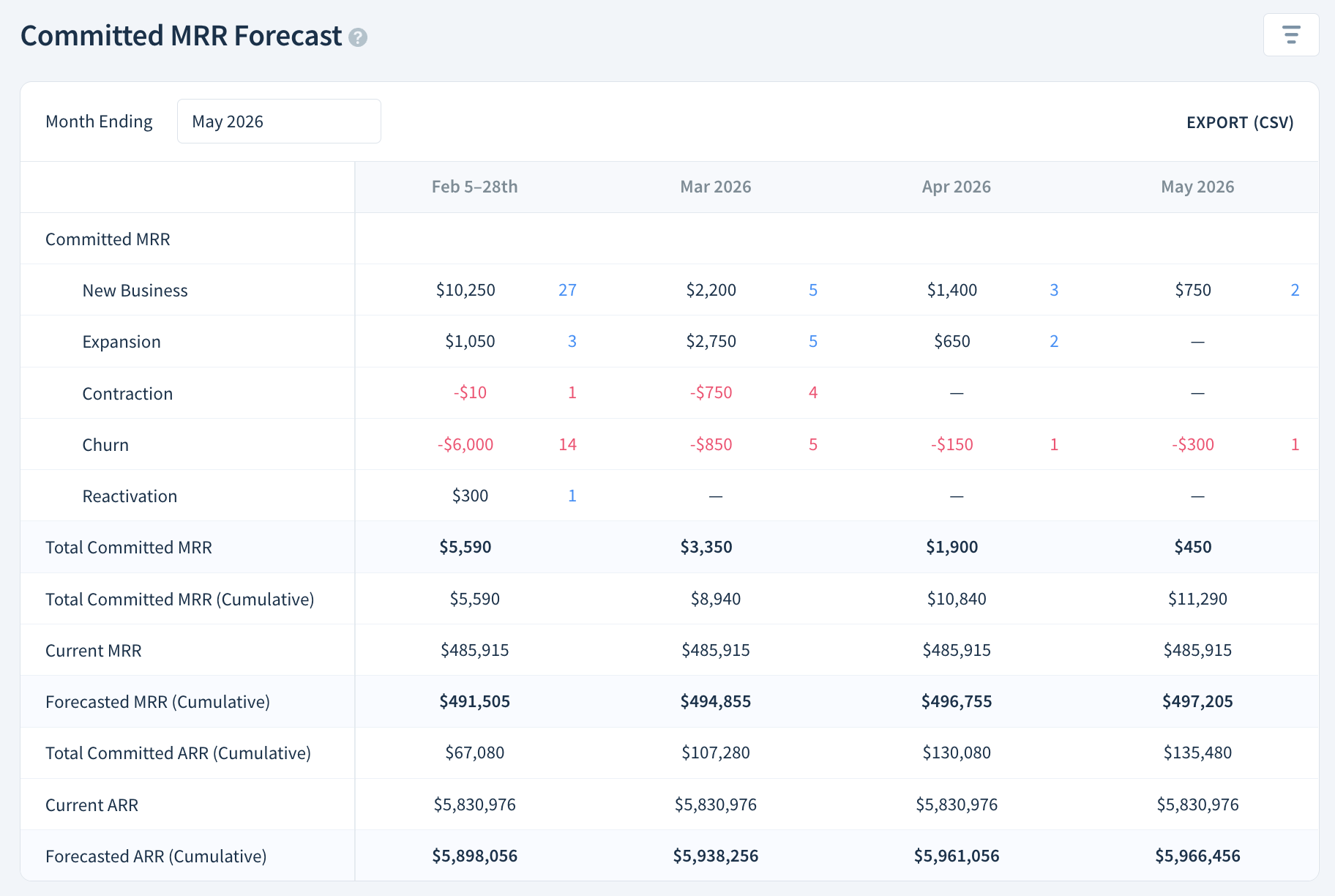This screenshot has height=896, width=1335.
Task: View the 2 new business deals for May
Action: tap(1295, 290)
